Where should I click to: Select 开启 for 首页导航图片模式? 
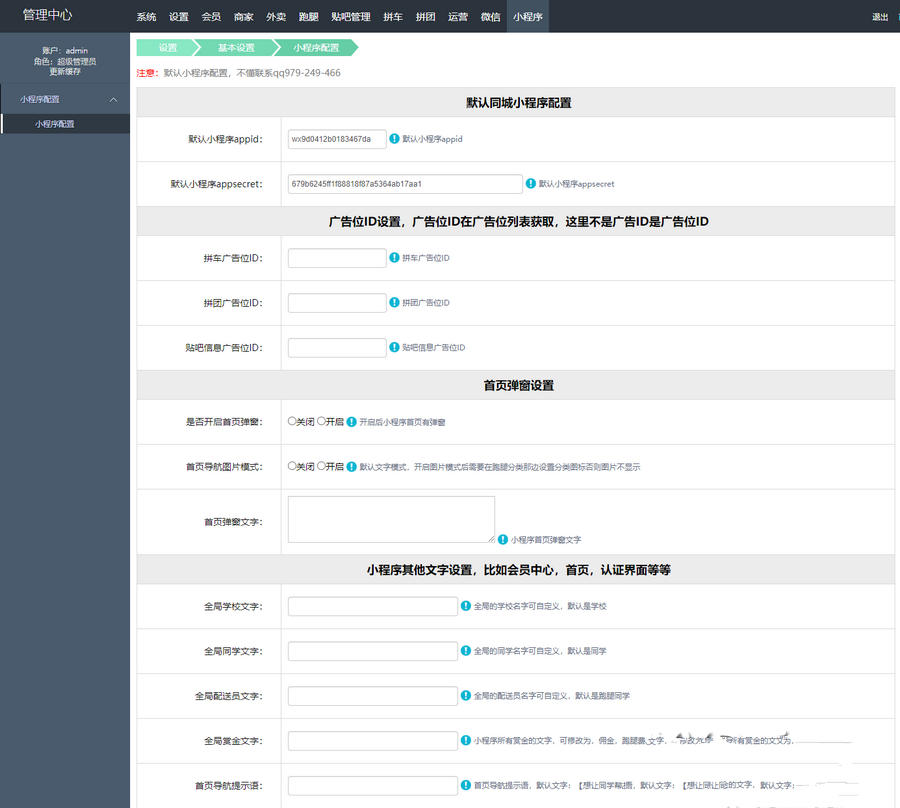(321, 465)
